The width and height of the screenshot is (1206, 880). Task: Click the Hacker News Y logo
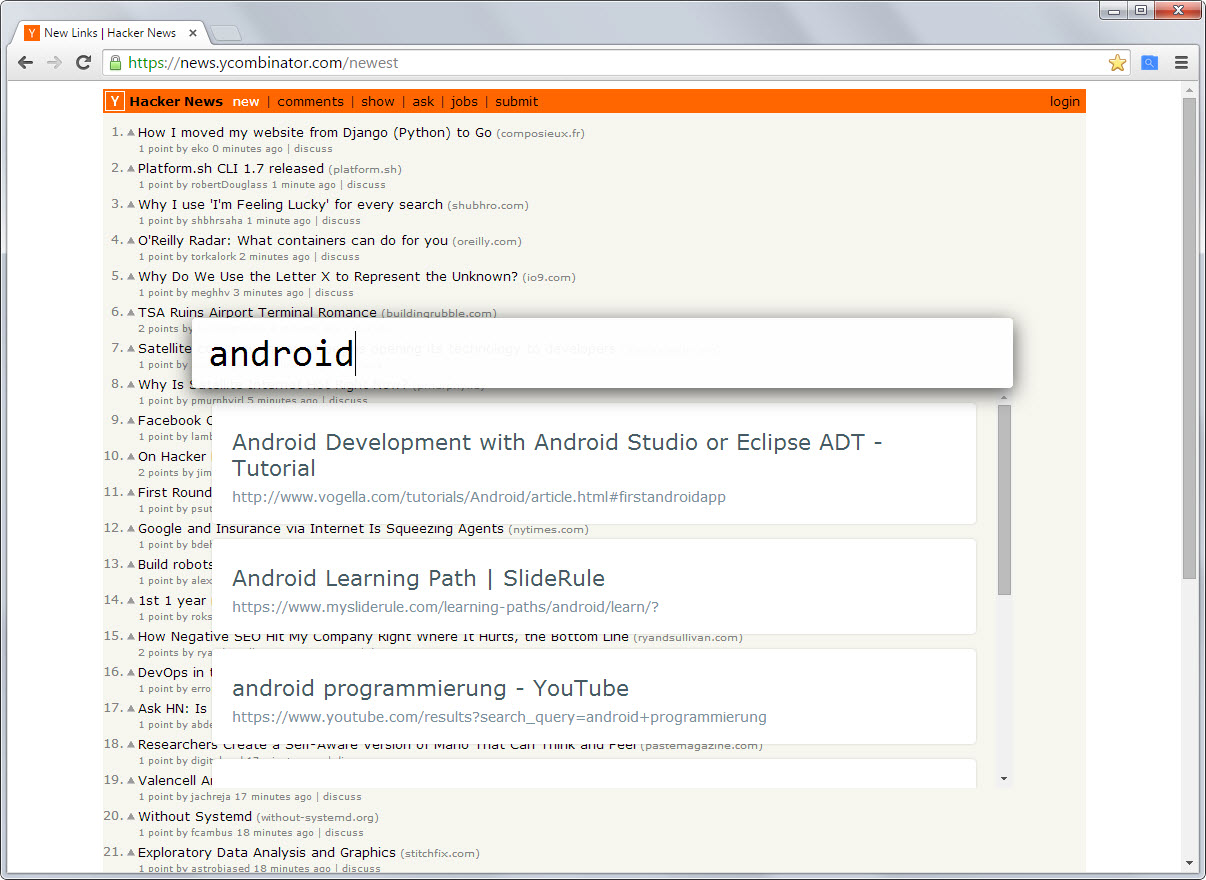pyautogui.click(x=116, y=101)
